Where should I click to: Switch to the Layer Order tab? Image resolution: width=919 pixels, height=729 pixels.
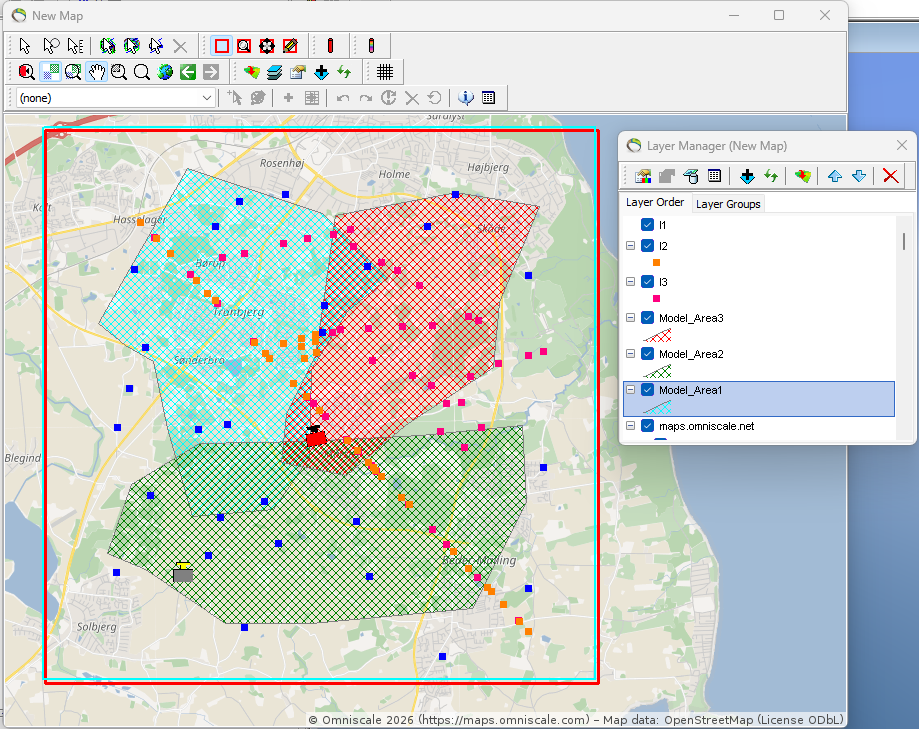point(655,202)
